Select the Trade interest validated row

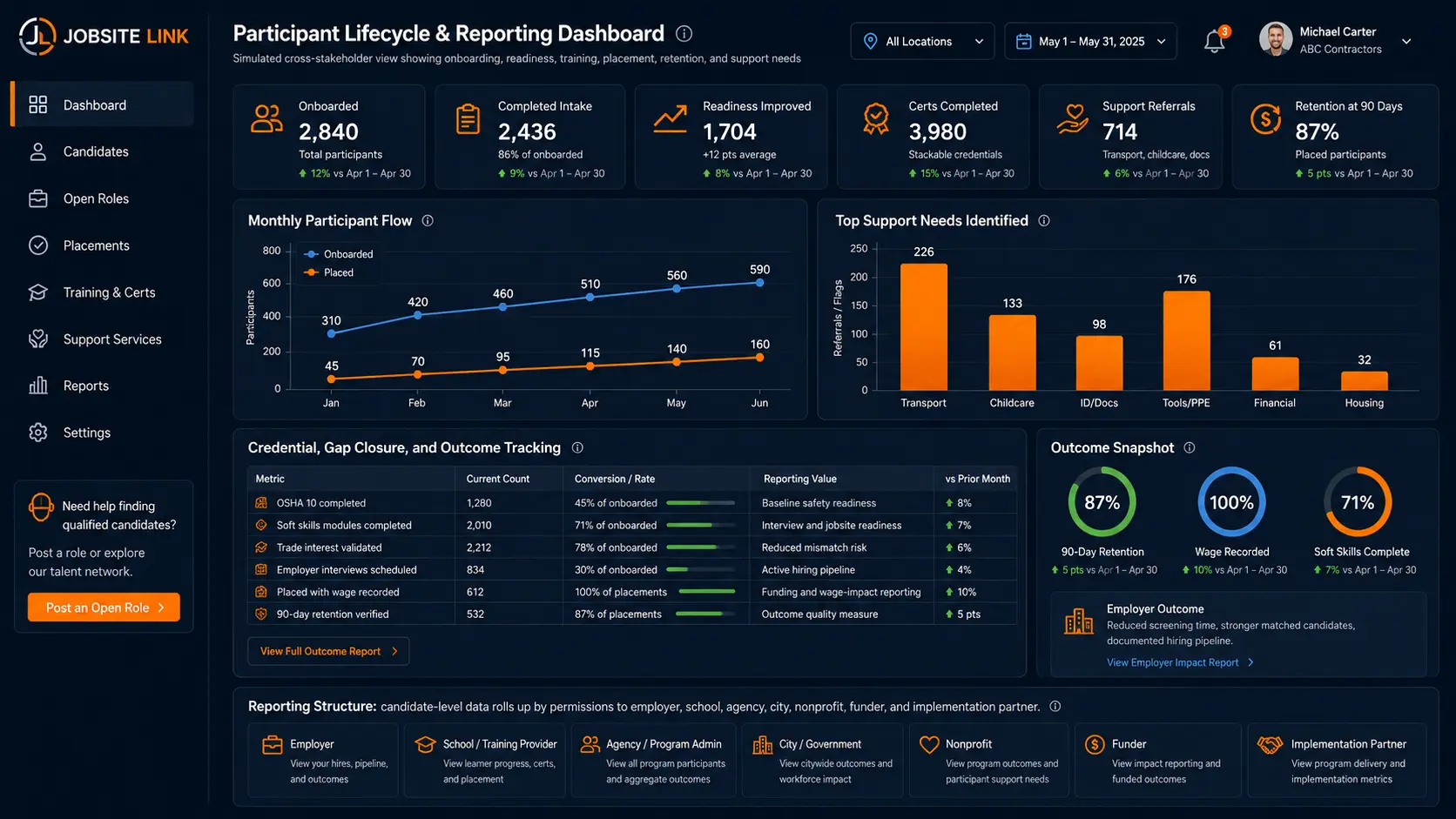tap(632, 547)
